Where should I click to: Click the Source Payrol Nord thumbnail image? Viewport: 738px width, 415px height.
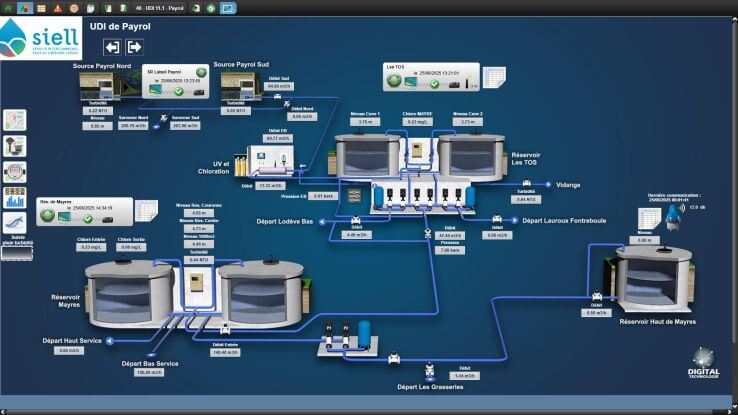(110, 84)
